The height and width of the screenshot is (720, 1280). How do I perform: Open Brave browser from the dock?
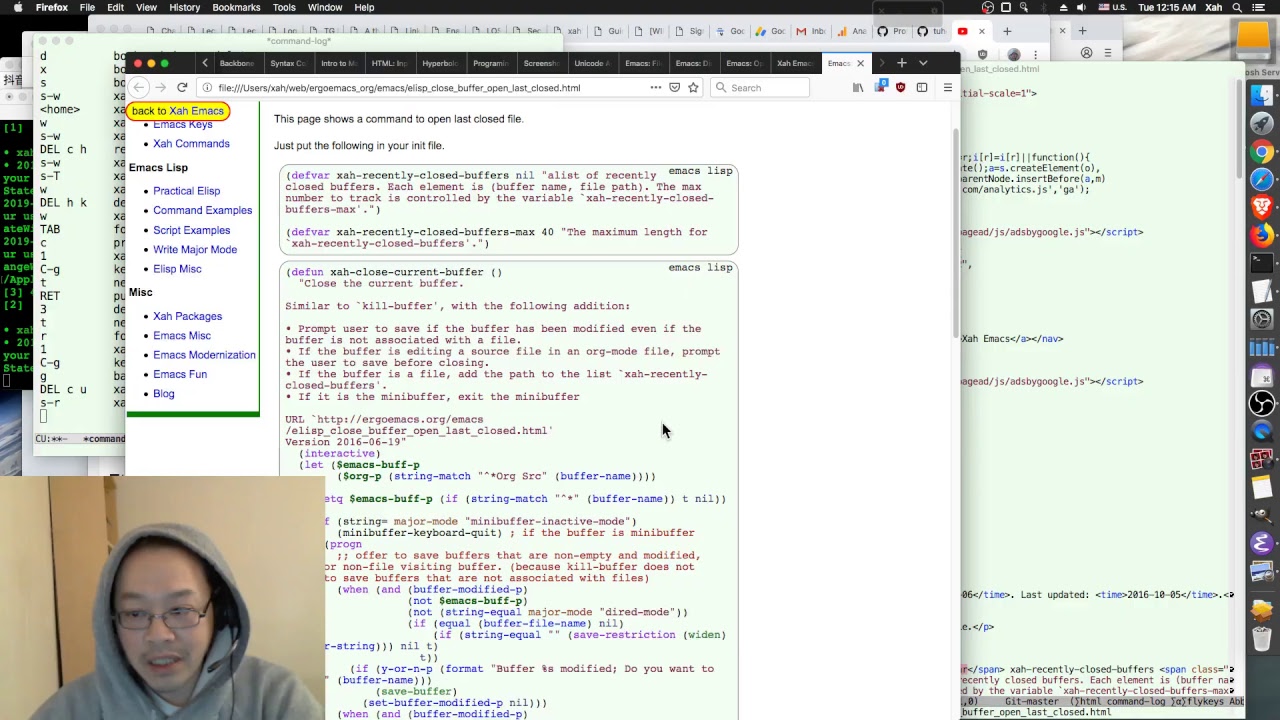tap(1262, 208)
